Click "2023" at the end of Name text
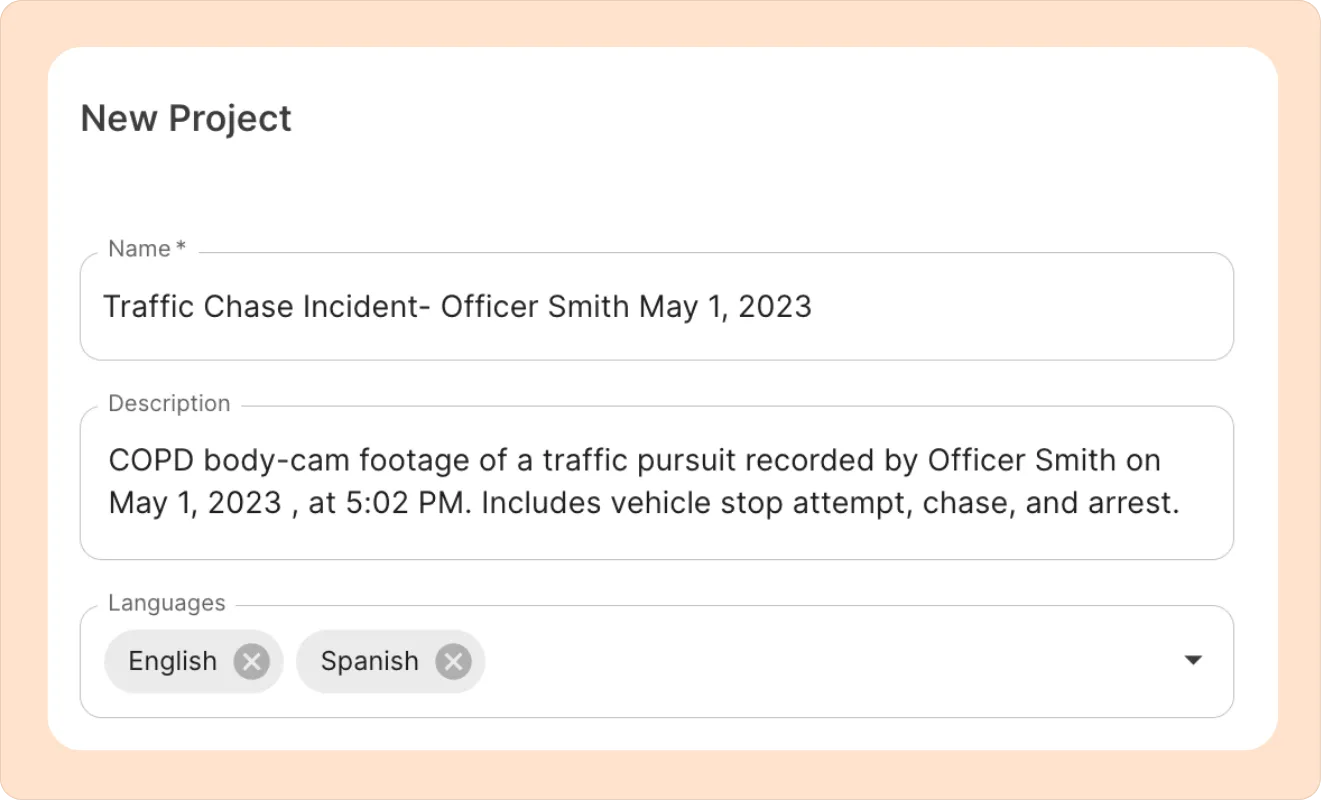 pyautogui.click(x=774, y=307)
